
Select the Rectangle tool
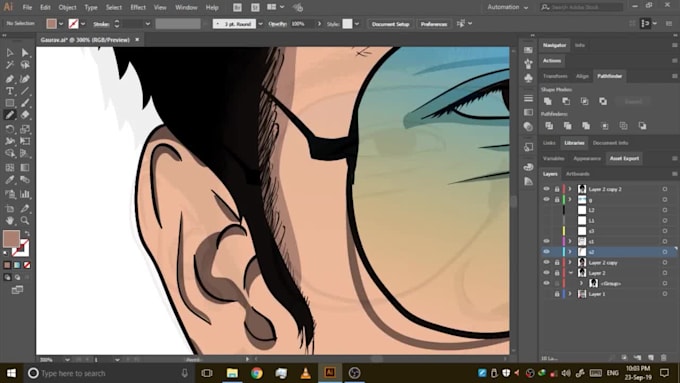click(x=10, y=103)
